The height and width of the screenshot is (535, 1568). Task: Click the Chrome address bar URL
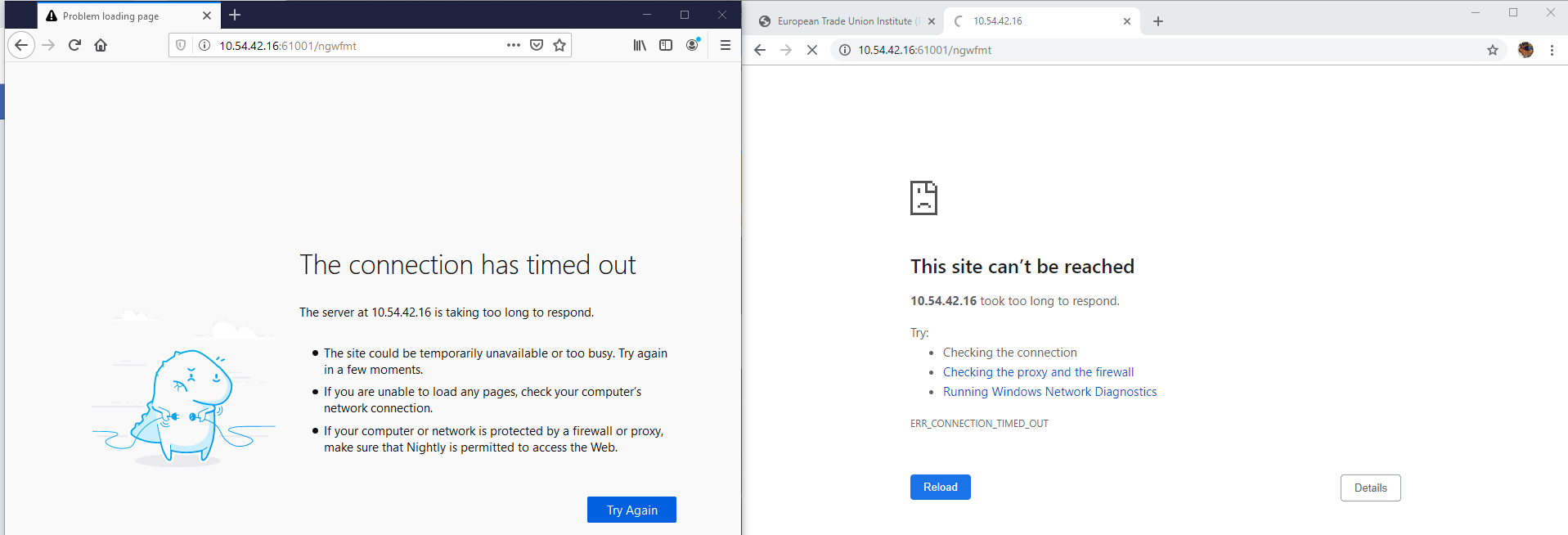point(924,50)
